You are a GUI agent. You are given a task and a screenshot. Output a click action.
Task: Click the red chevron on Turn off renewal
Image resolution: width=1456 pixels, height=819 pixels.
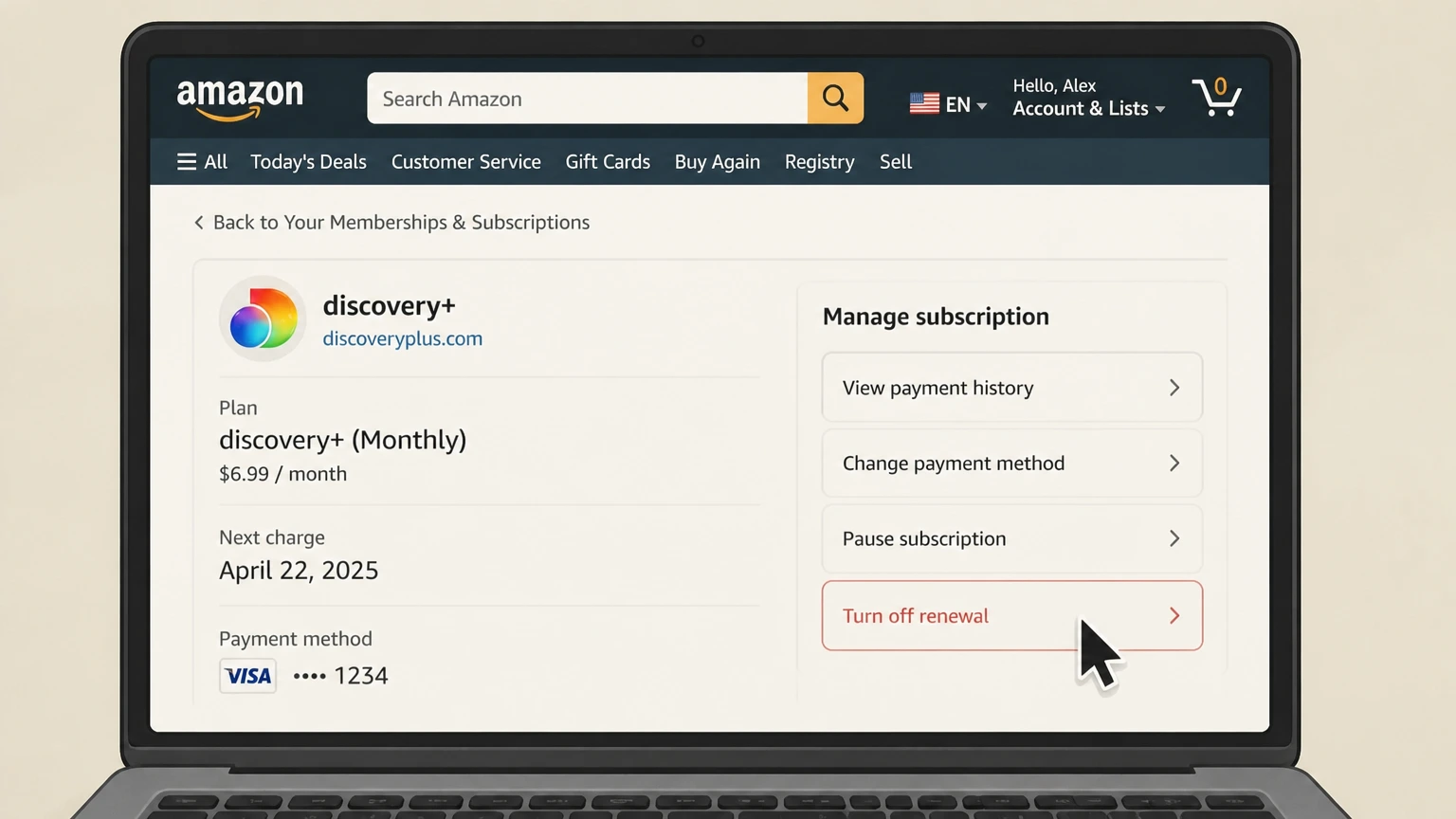1174,616
